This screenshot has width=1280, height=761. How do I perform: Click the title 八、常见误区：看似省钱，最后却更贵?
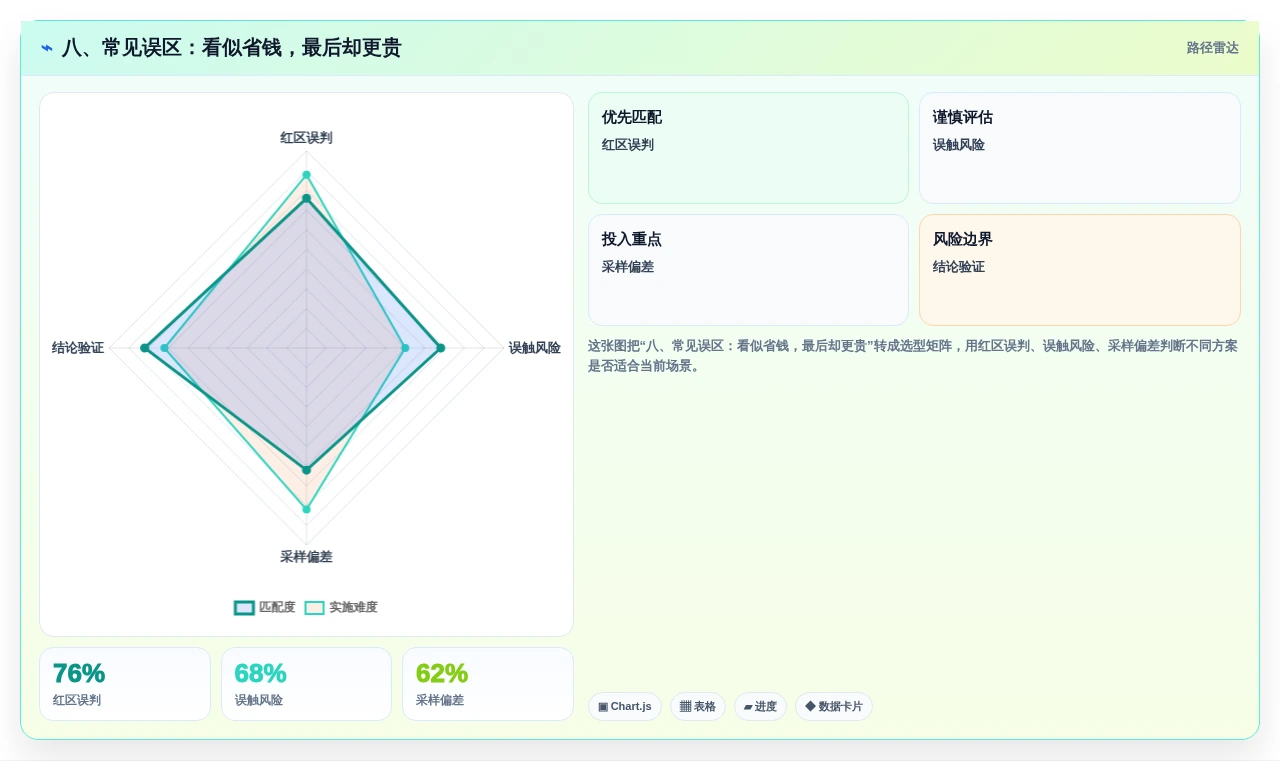click(x=231, y=48)
